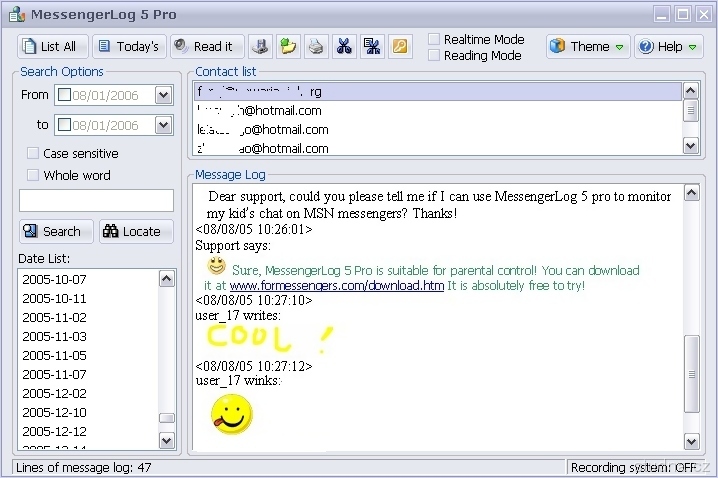Select the contact ending h@hotmail.com

click(437, 110)
